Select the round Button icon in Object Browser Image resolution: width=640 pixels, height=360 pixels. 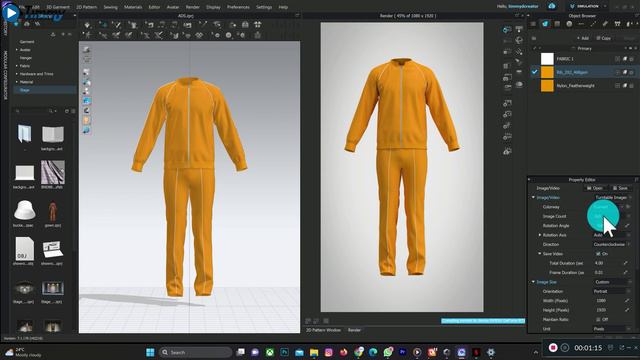click(569, 24)
